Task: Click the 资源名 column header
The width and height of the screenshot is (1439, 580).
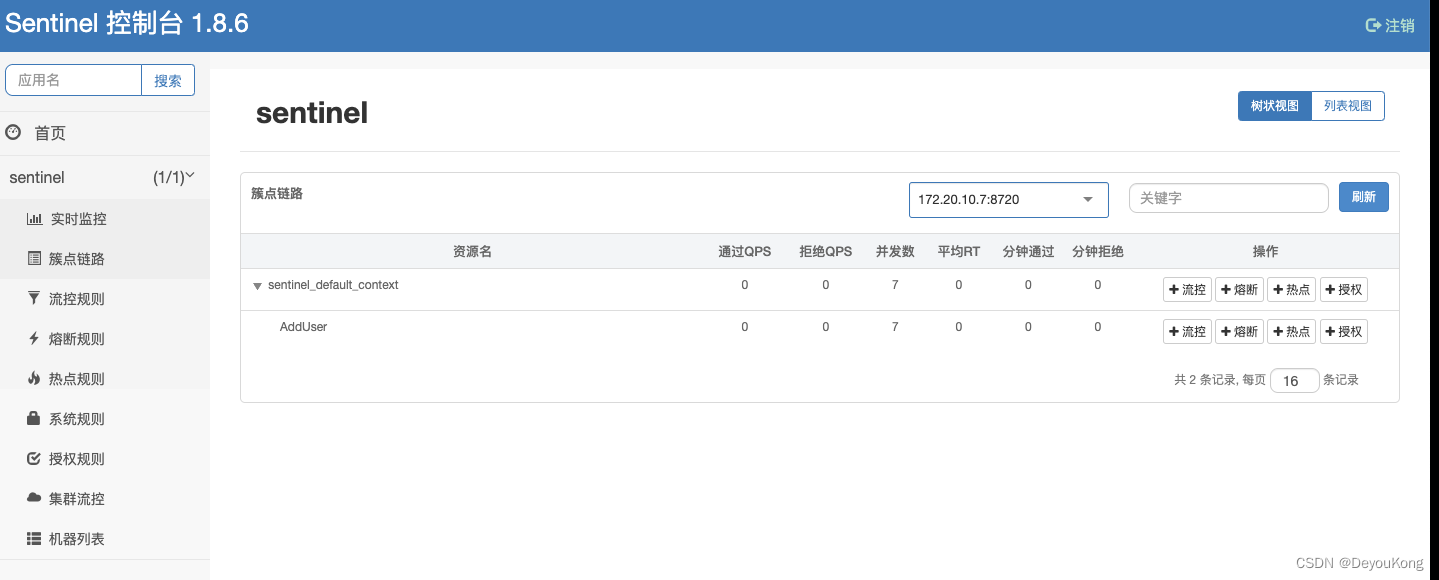Action: tap(472, 252)
